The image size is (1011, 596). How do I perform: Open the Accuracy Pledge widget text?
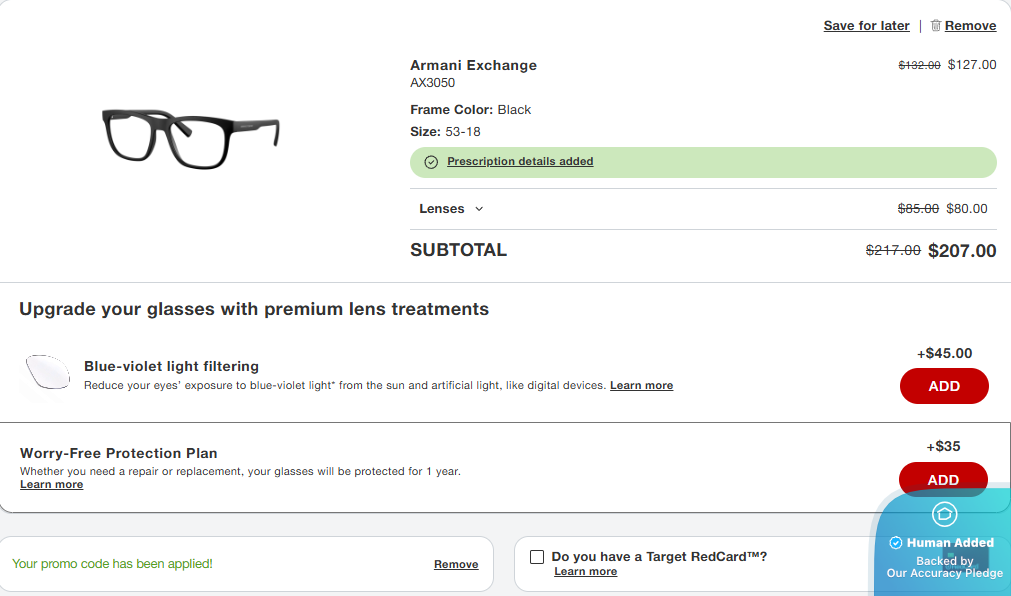tap(944, 568)
